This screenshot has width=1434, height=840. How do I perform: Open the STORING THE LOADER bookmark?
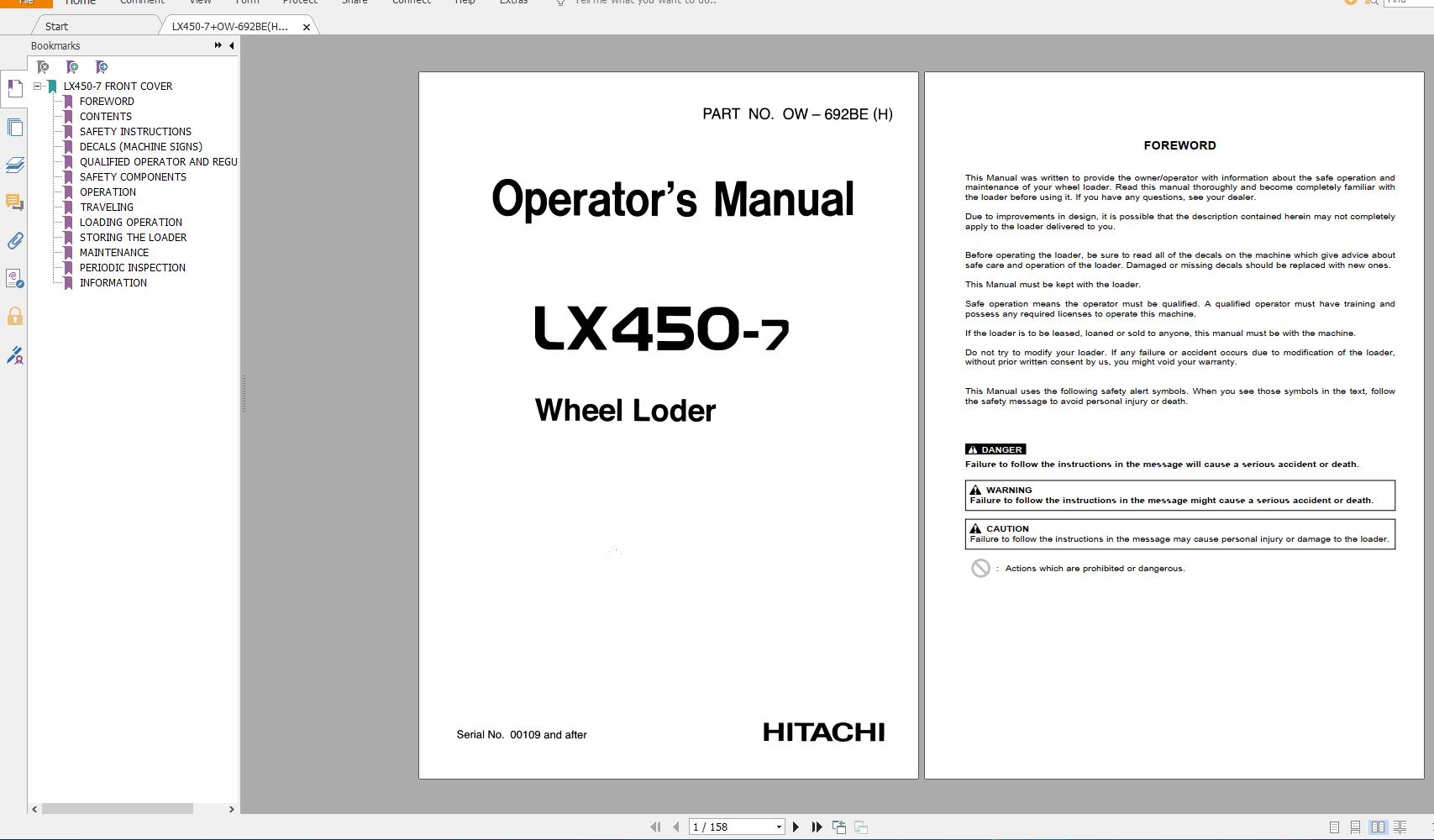(133, 237)
